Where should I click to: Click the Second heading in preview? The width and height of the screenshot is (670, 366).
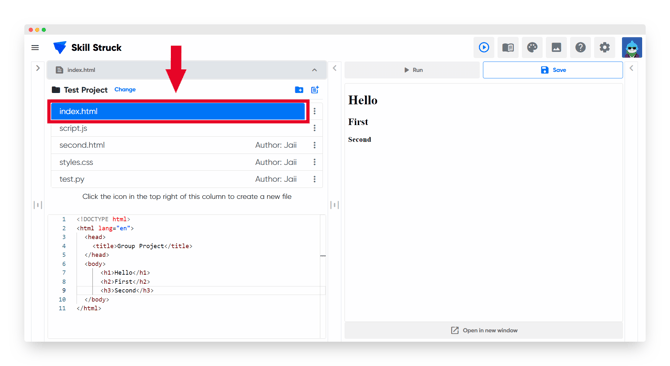click(x=359, y=140)
